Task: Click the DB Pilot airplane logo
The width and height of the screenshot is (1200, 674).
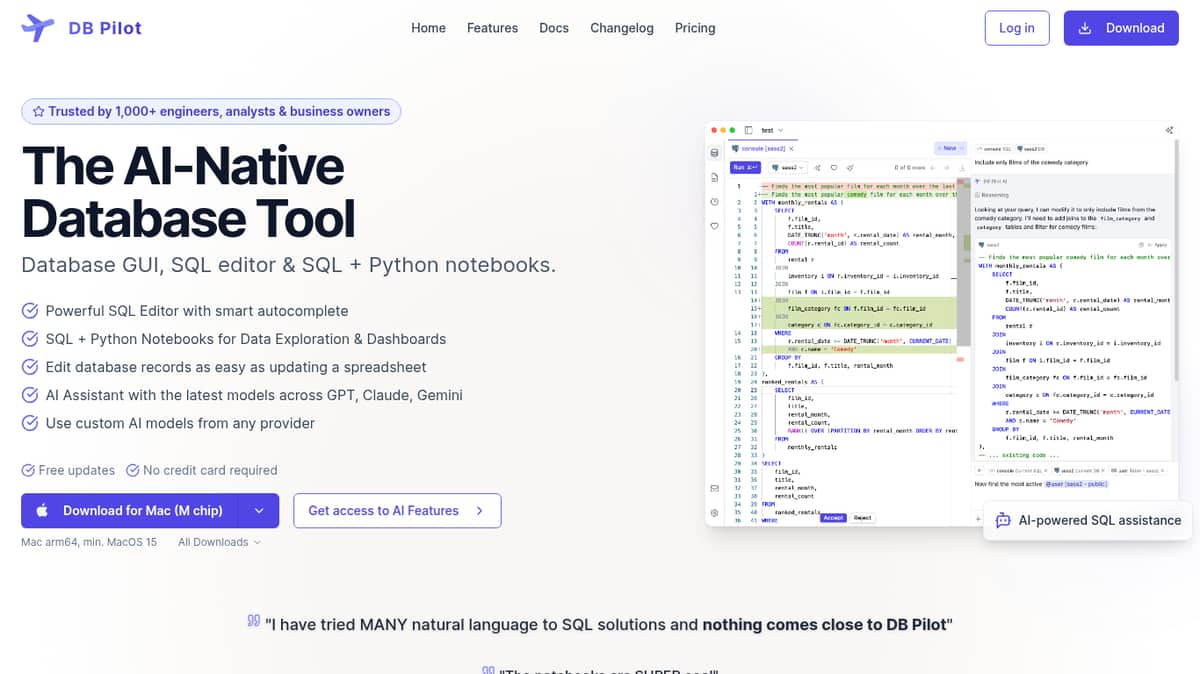Action: coord(38,28)
